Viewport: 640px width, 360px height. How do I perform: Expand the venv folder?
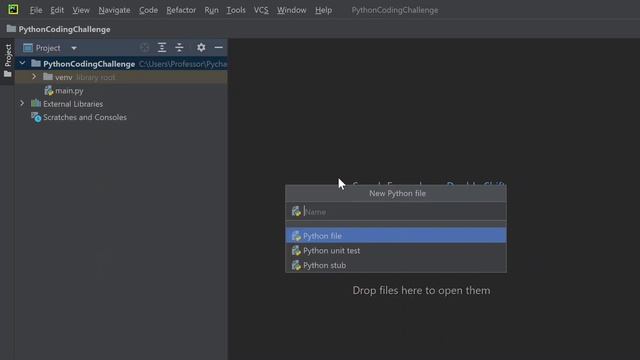[x=34, y=77]
